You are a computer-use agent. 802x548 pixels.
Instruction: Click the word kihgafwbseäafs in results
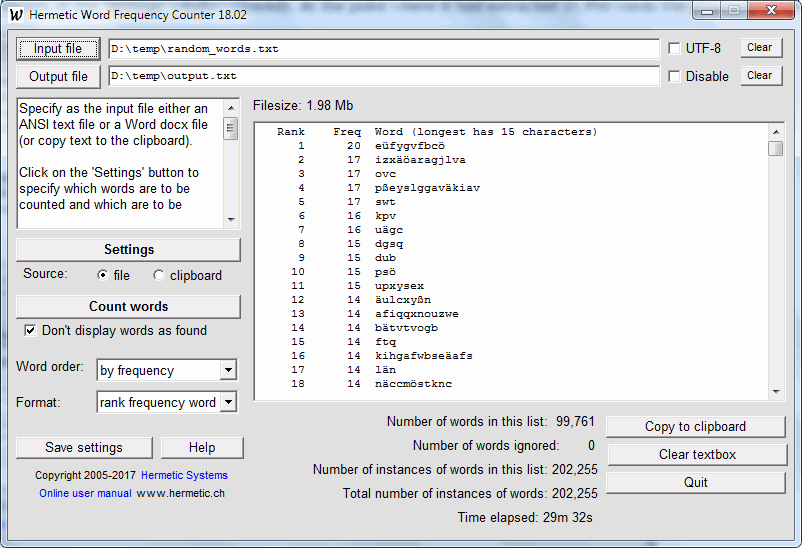click(424, 356)
